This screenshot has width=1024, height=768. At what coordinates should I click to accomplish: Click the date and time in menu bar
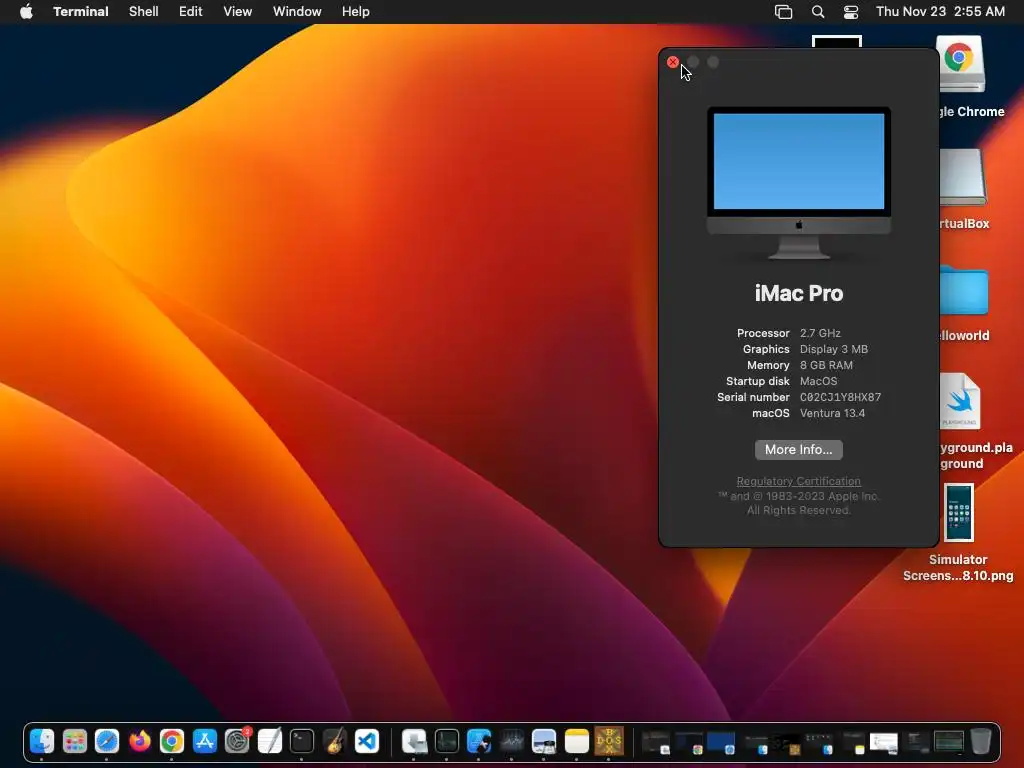click(x=940, y=12)
